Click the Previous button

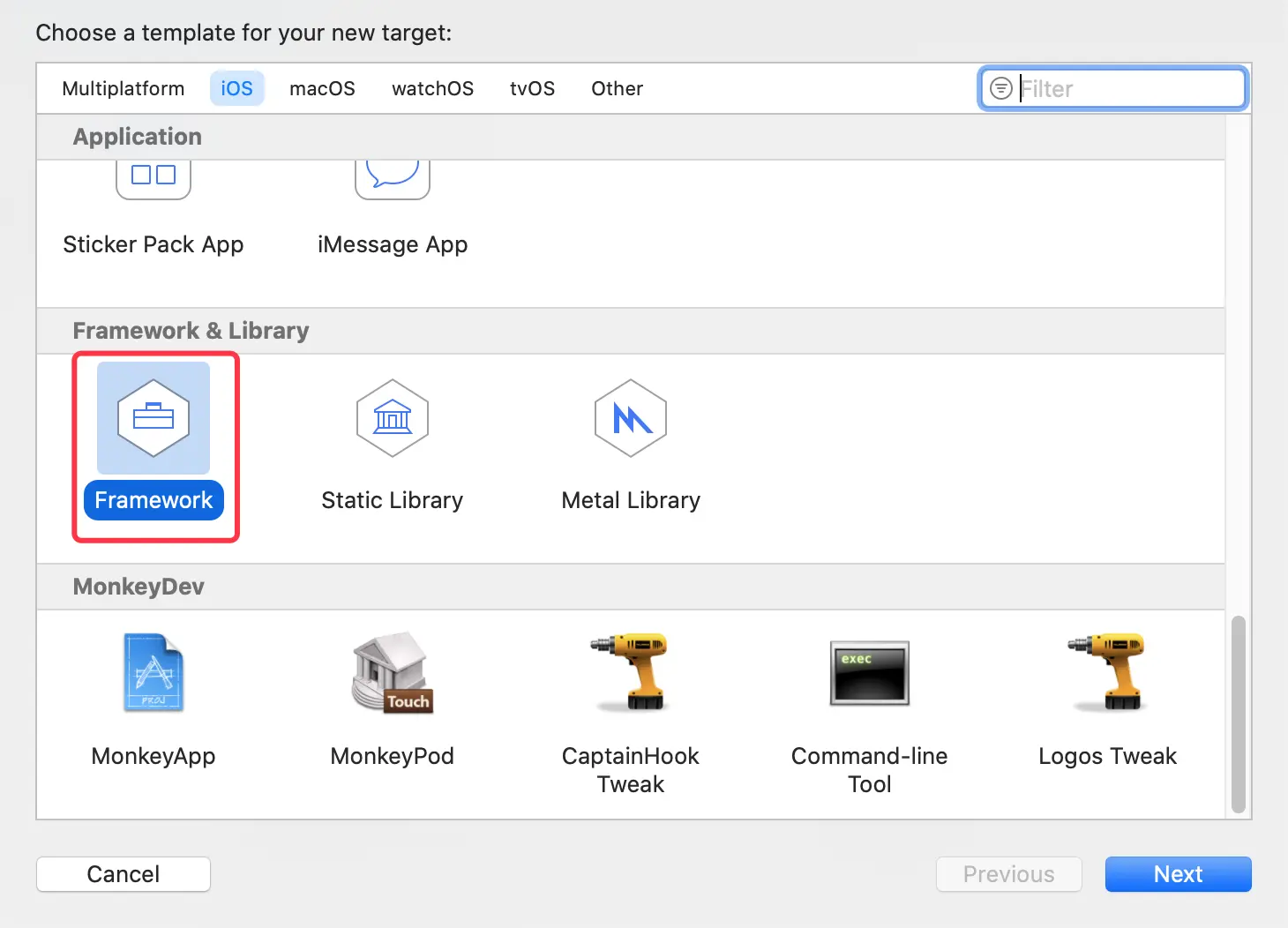tap(1009, 874)
